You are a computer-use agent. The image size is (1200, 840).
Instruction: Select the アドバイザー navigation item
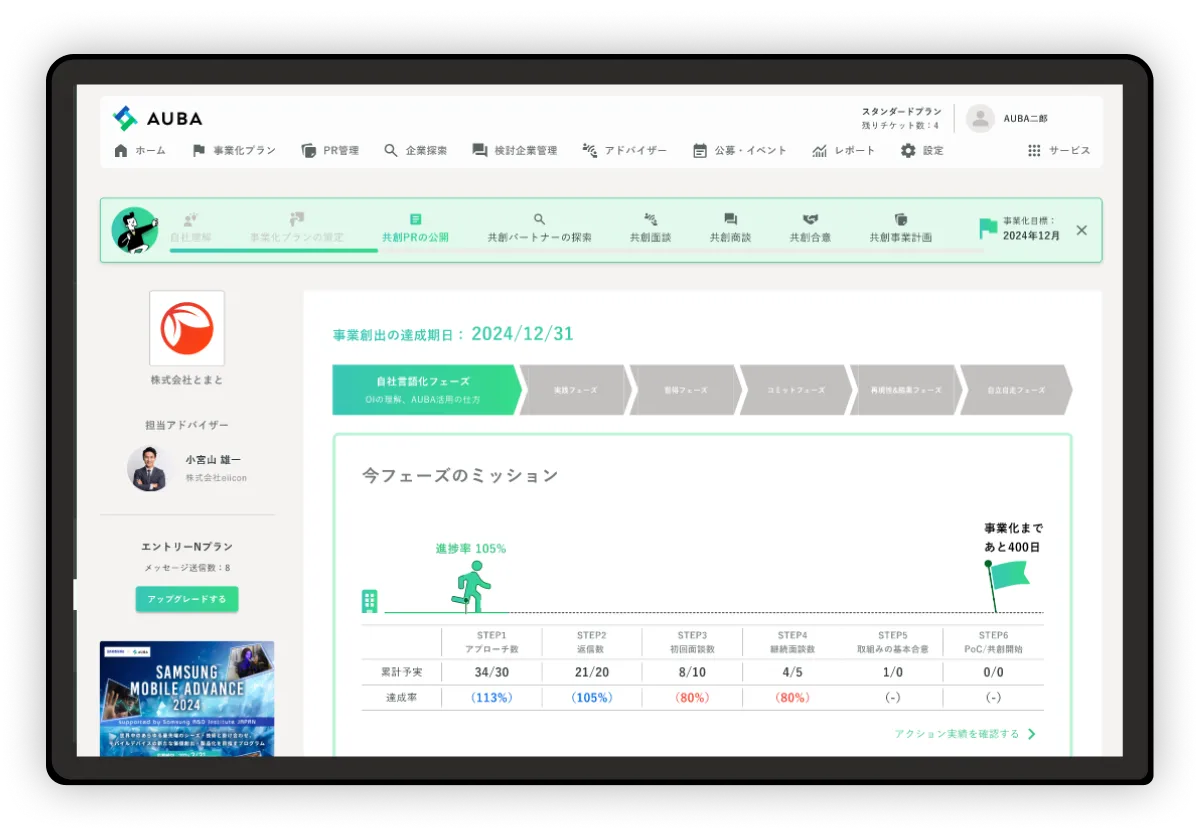pos(623,151)
